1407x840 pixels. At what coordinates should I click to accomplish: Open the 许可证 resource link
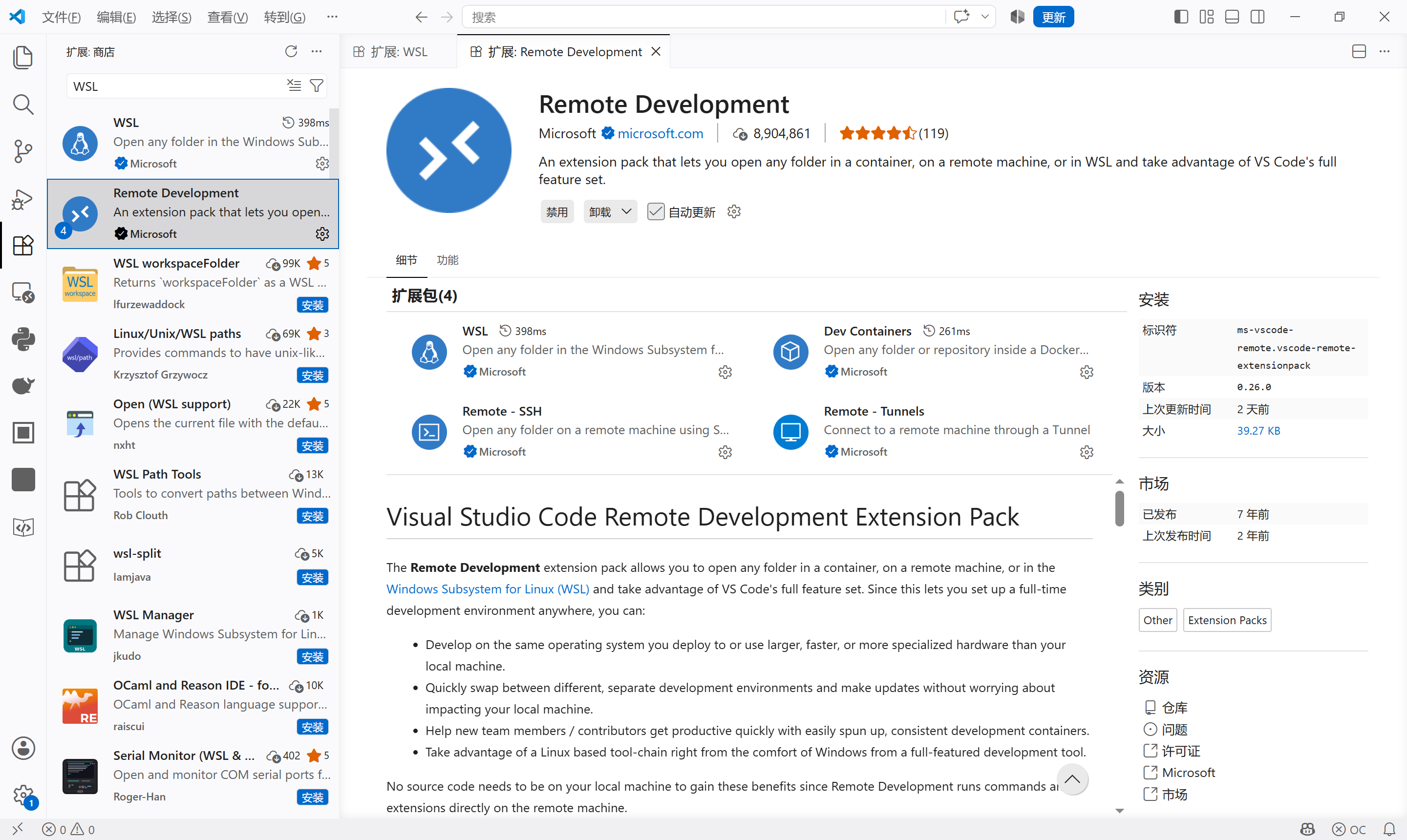click(x=1180, y=751)
